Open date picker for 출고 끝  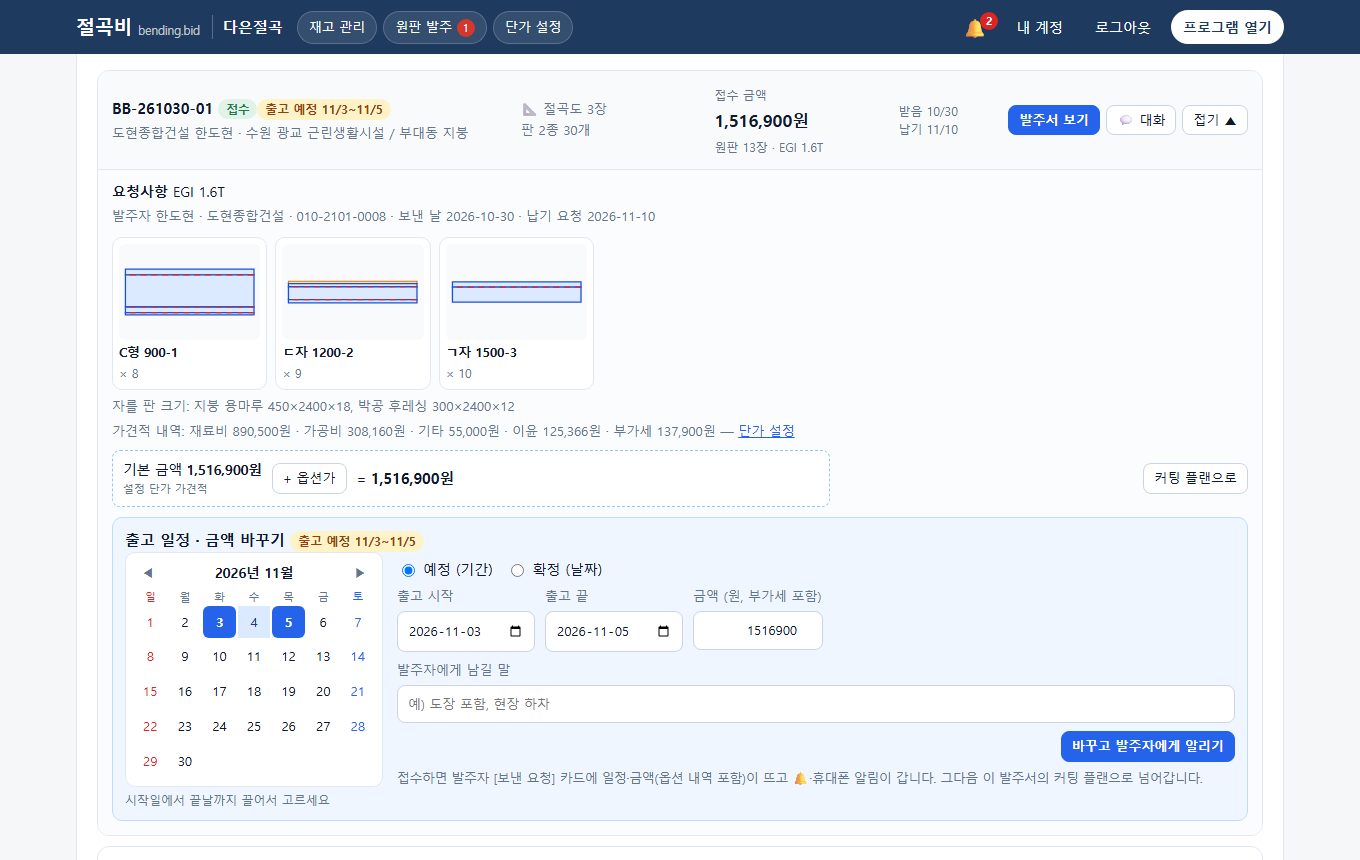point(663,632)
